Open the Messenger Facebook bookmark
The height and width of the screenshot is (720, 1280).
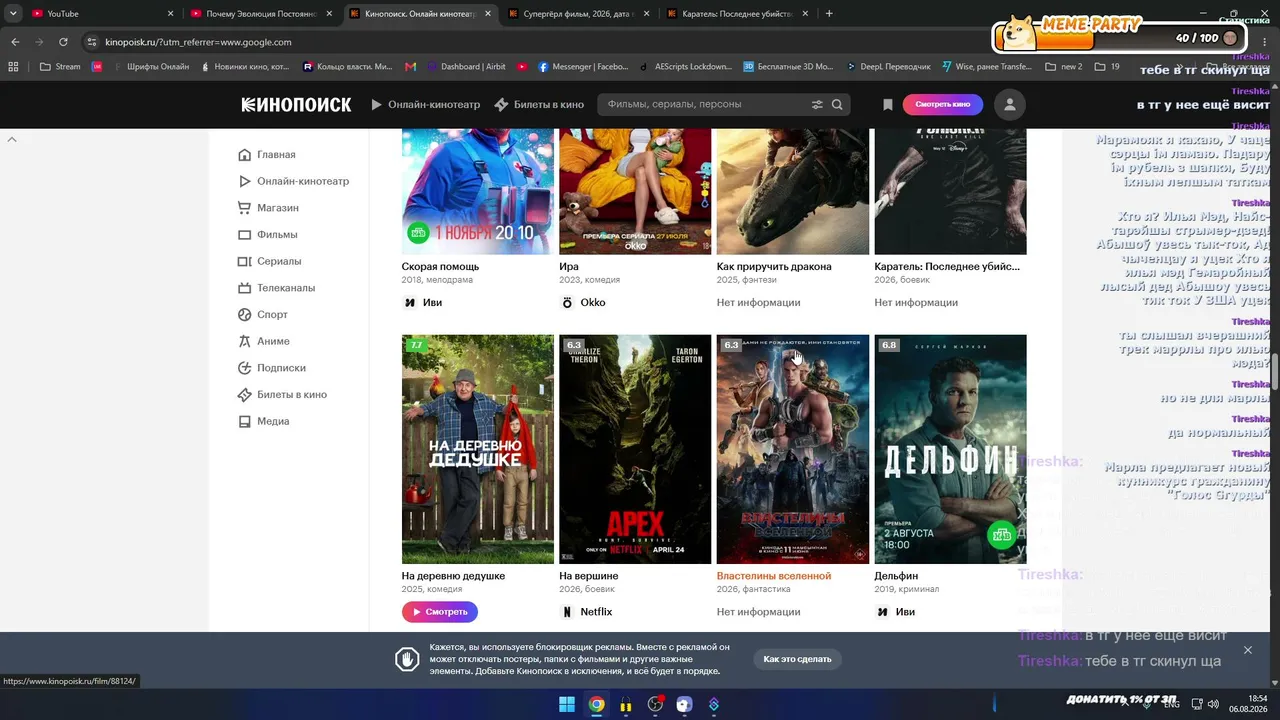[583, 67]
